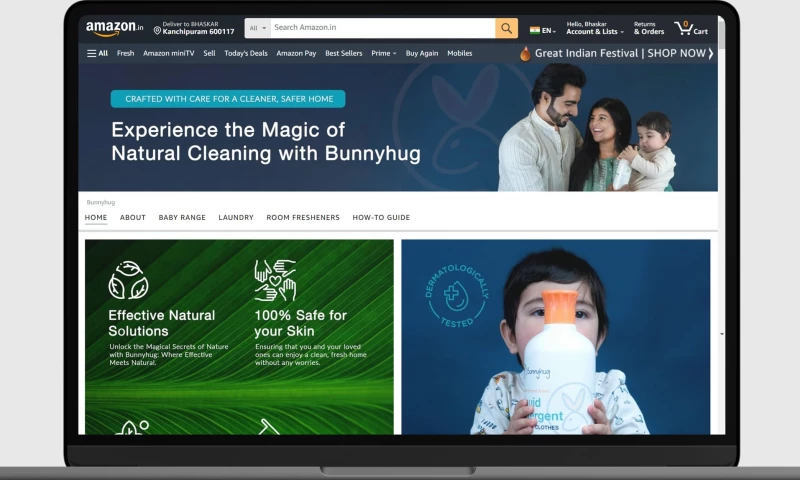Open Amazon miniTV link

[x=168, y=53]
